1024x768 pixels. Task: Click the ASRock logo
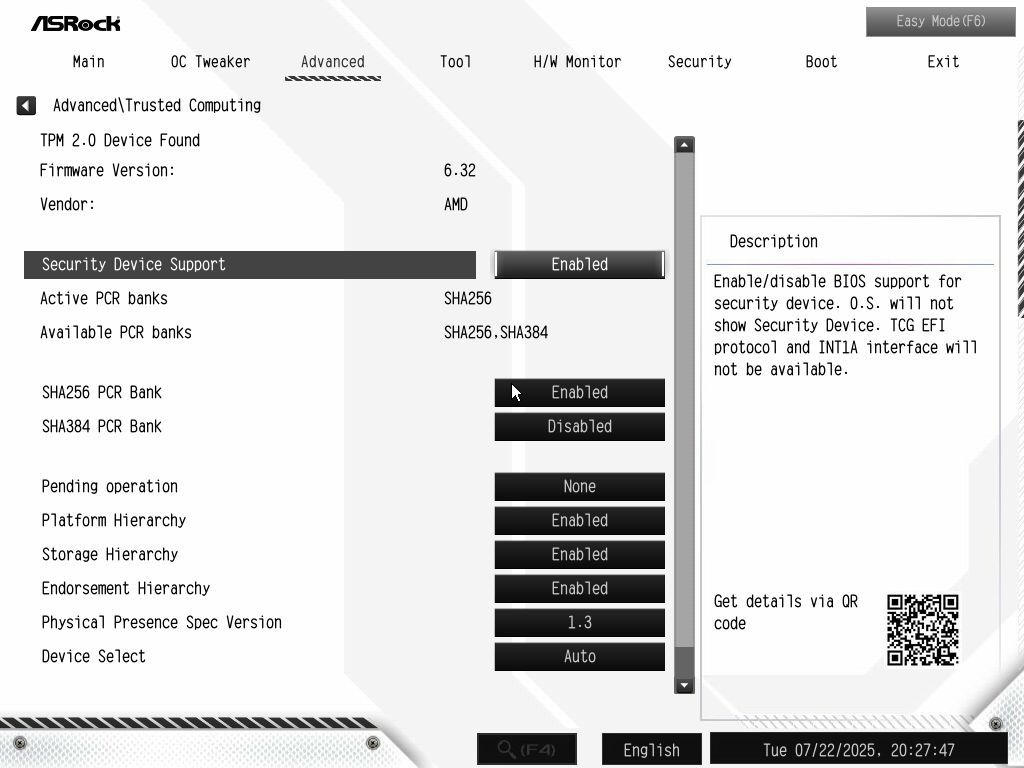pos(76,24)
